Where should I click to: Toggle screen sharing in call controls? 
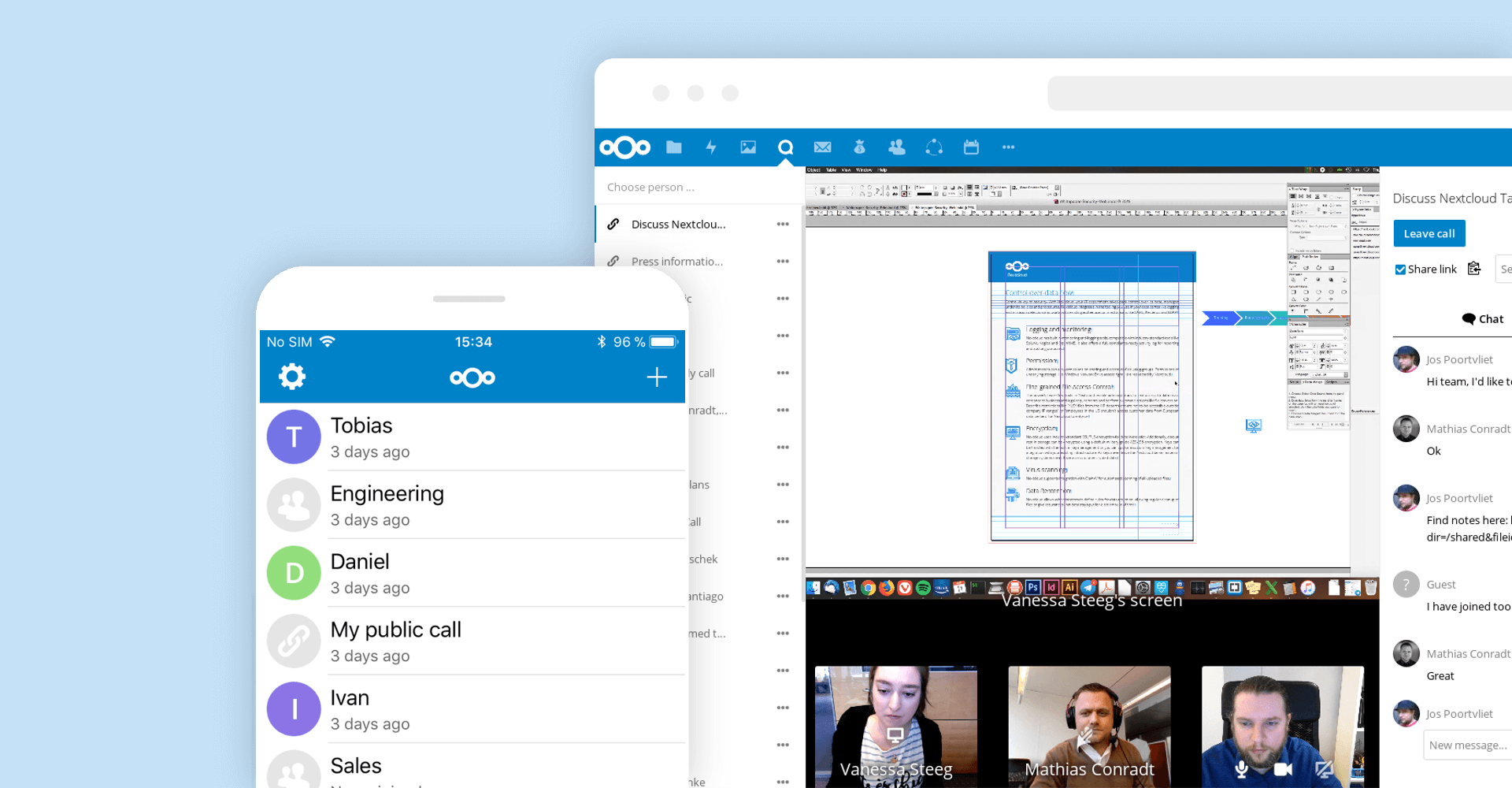1325,769
